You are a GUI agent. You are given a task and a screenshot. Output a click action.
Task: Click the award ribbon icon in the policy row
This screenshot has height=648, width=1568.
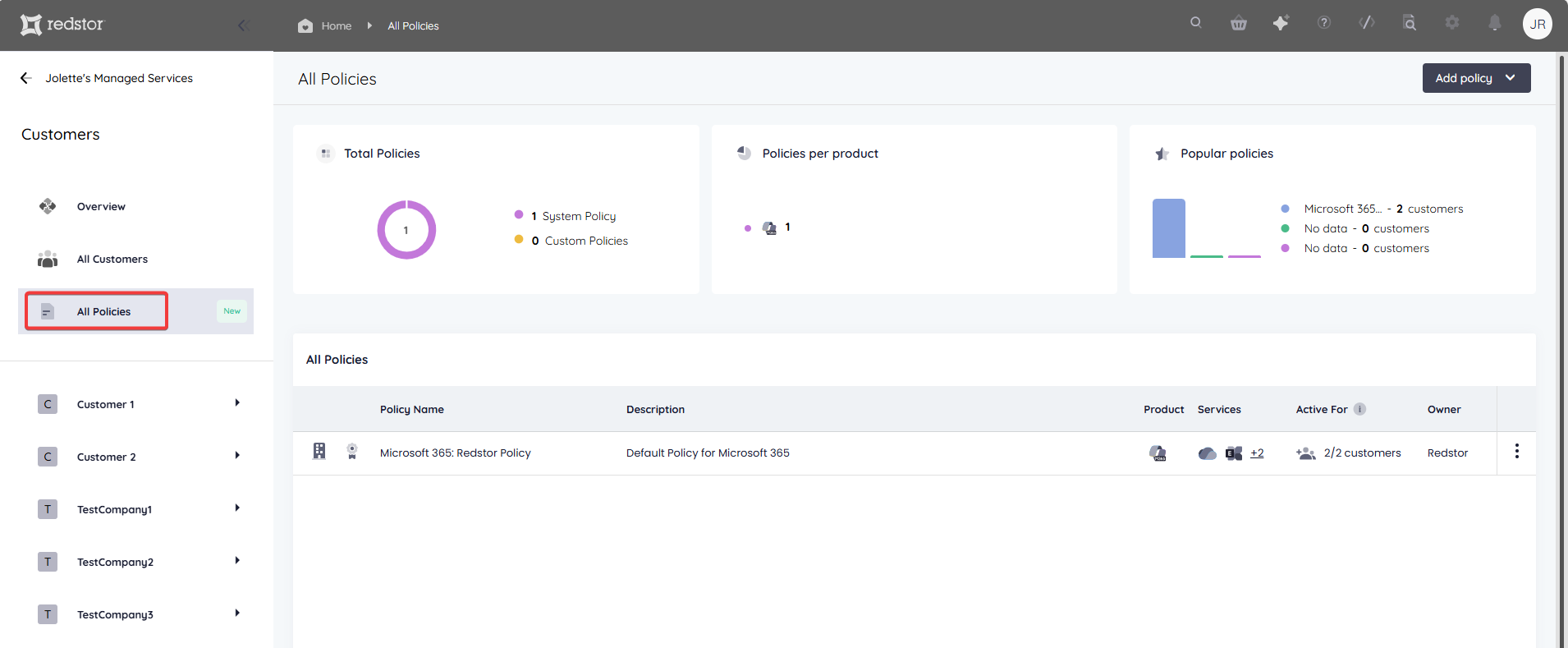pos(352,451)
